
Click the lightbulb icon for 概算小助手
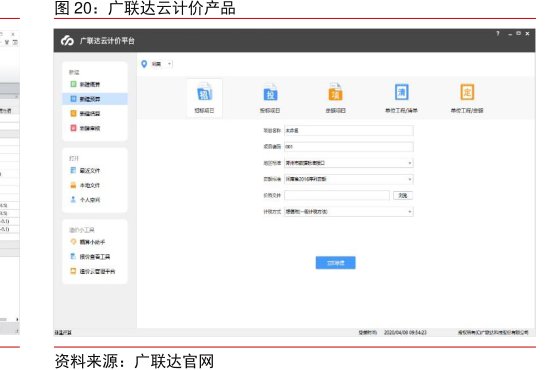pyautogui.click(x=73, y=242)
